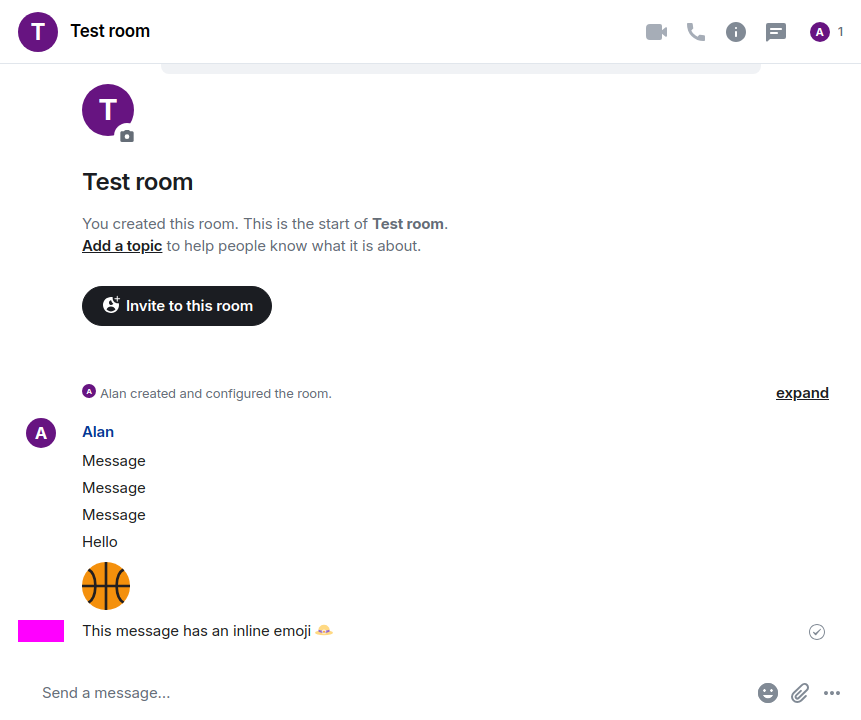
Task: Open the threads panel icon
Action: 775,32
